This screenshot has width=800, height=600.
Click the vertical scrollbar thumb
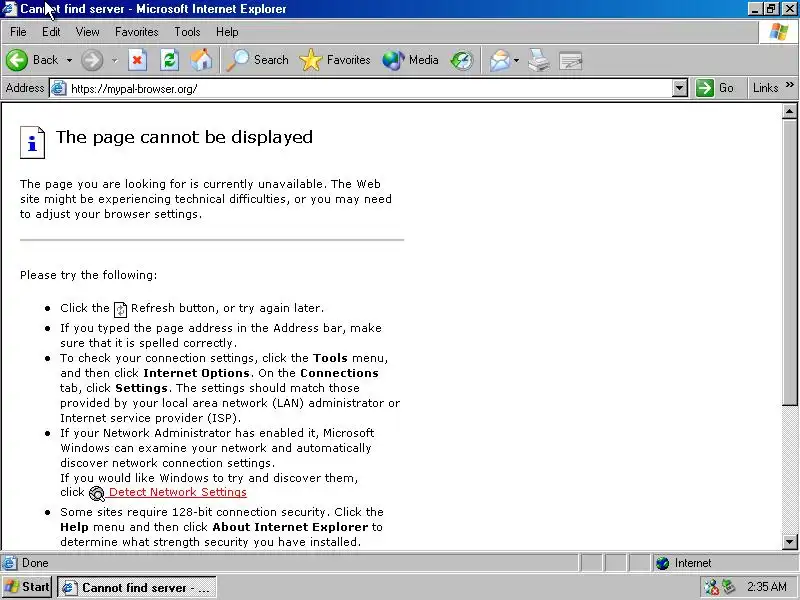point(789,262)
